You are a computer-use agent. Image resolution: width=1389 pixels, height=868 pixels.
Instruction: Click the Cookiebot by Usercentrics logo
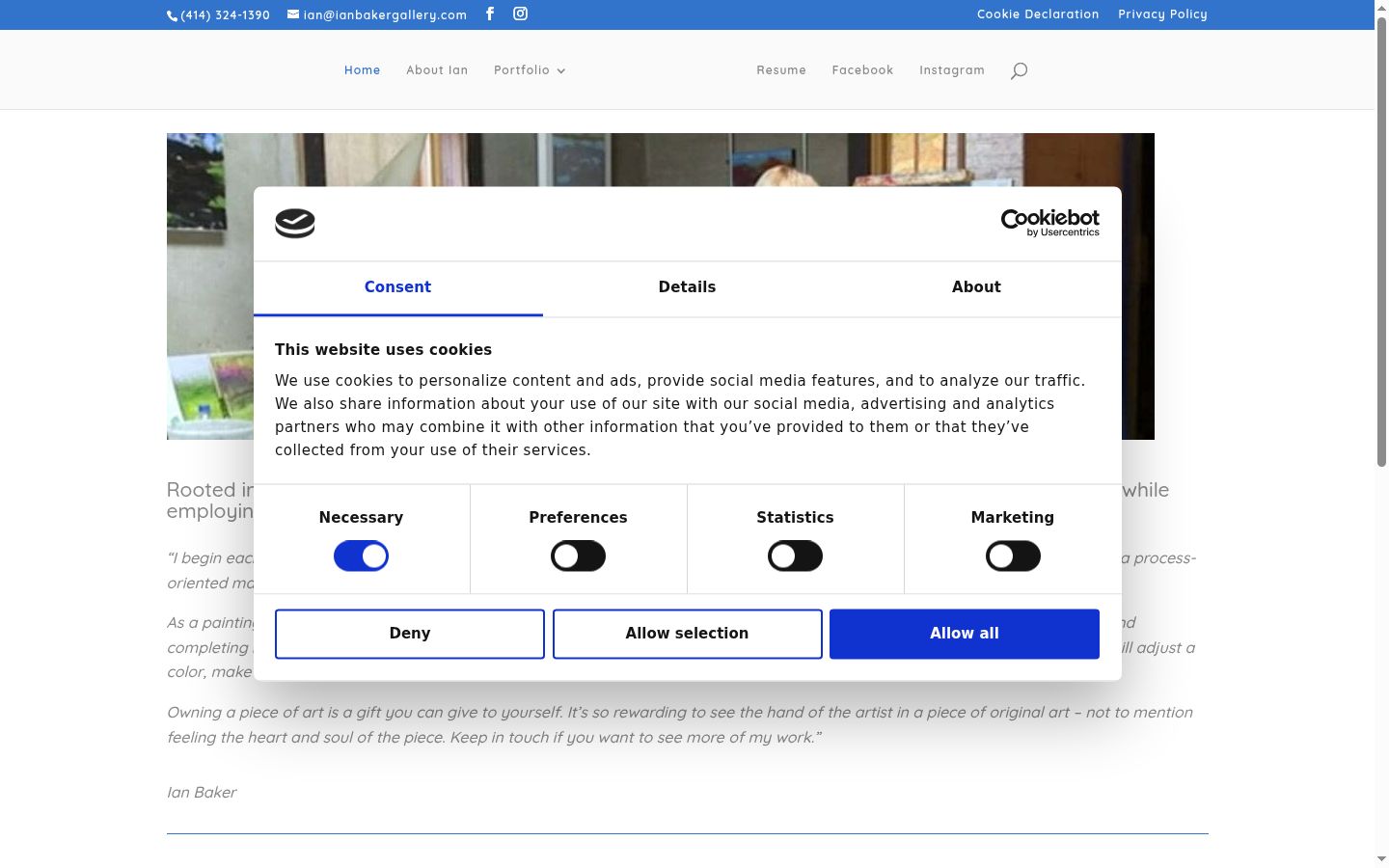[x=1050, y=223]
